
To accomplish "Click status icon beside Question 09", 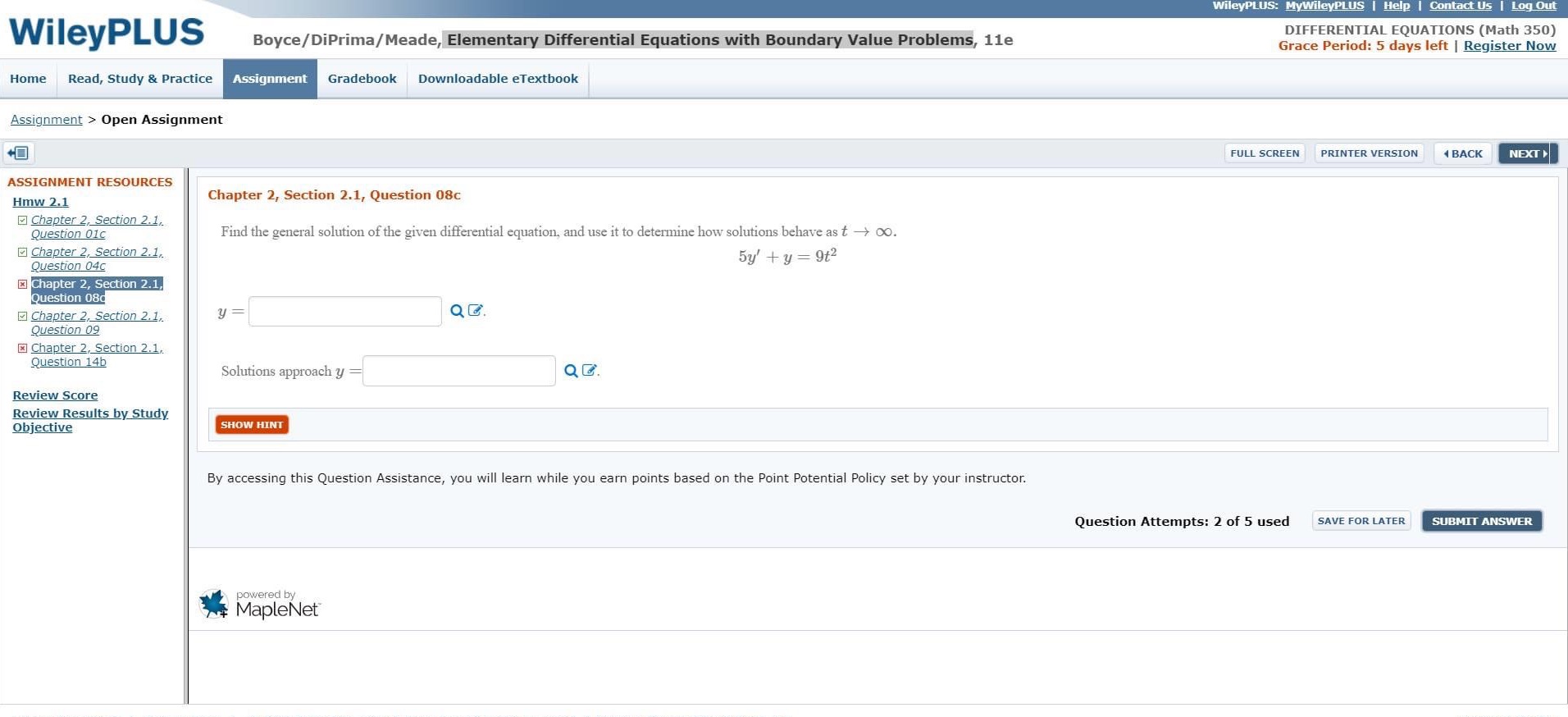I will coord(22,316).
